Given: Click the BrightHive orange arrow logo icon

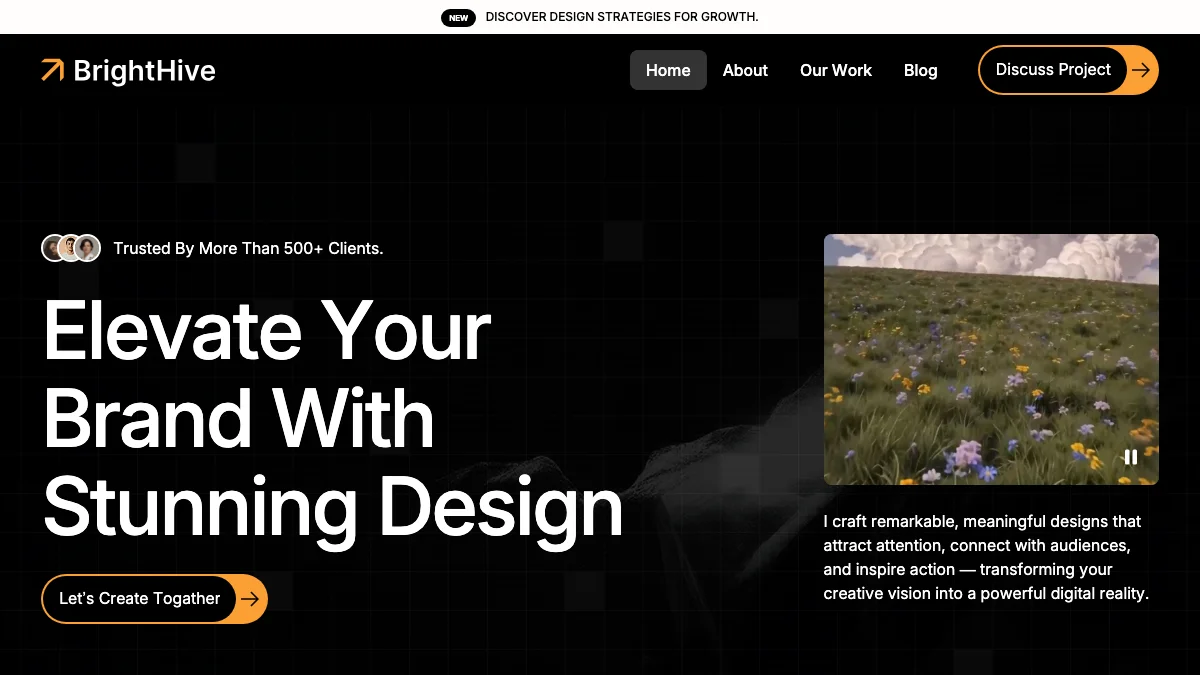Looking at the screenshot, I should (x=52, y=70).
